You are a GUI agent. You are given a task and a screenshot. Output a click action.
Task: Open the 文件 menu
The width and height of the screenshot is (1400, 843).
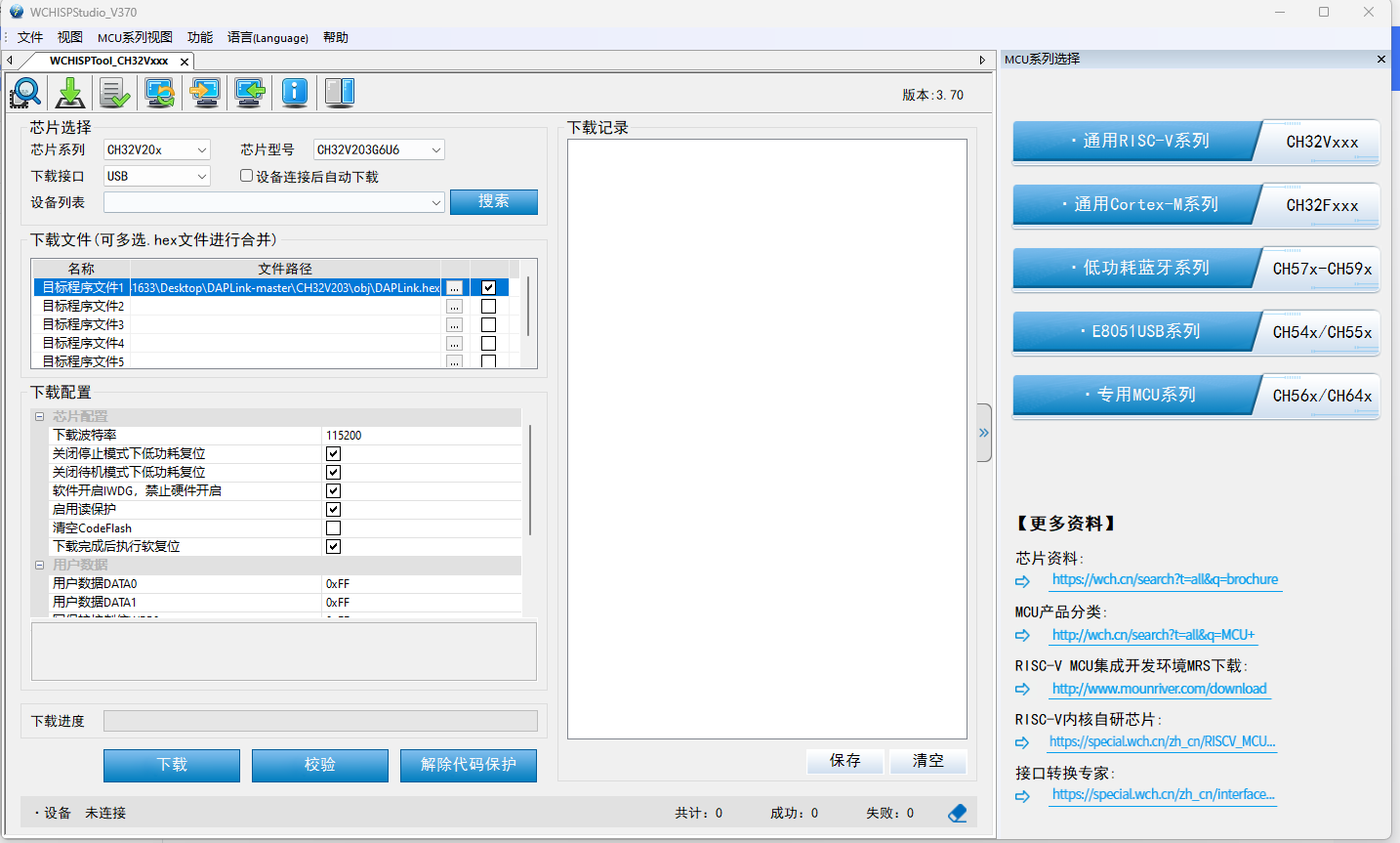pos(30,37)
